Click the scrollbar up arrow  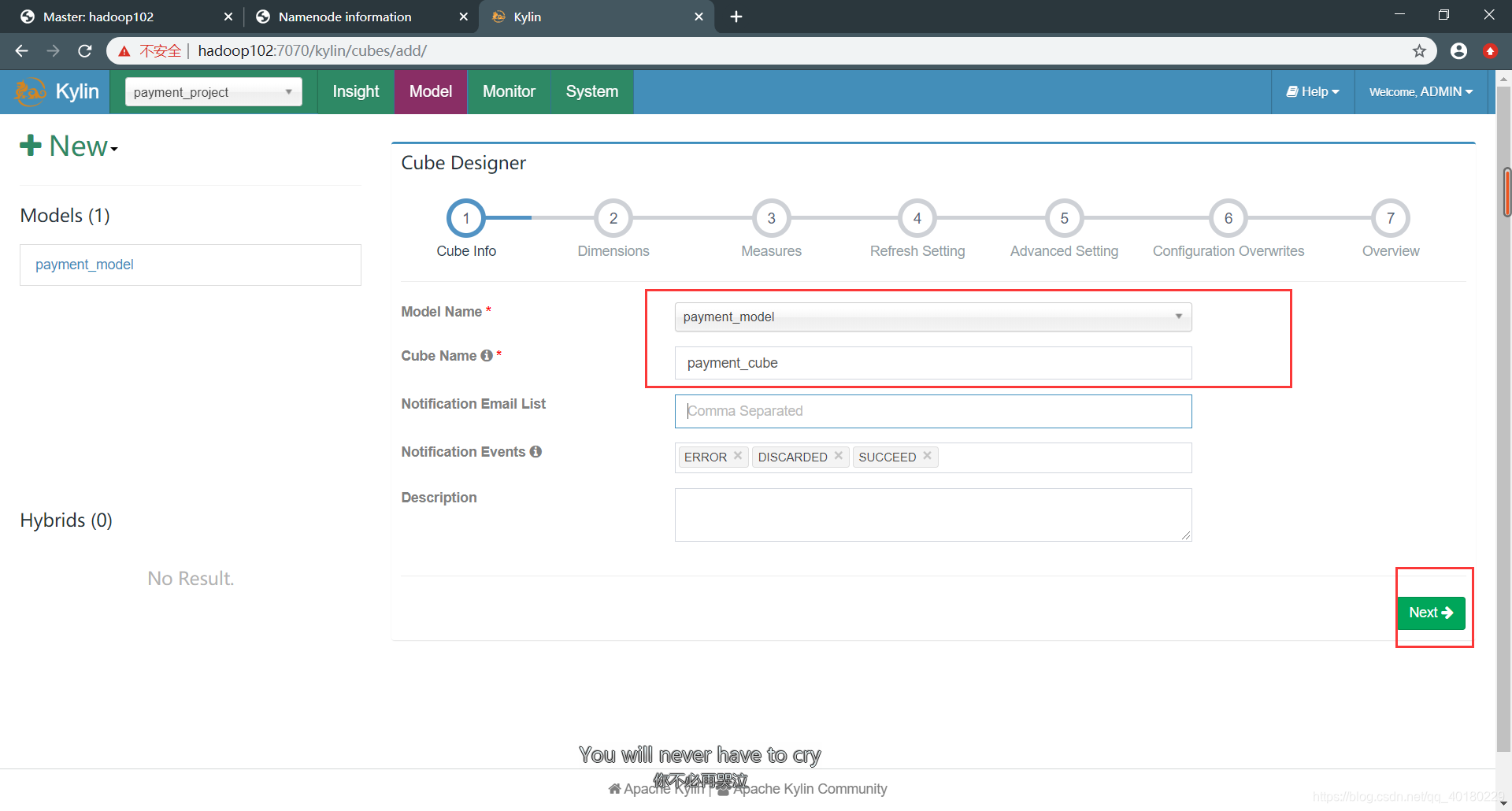point(1505,79)
